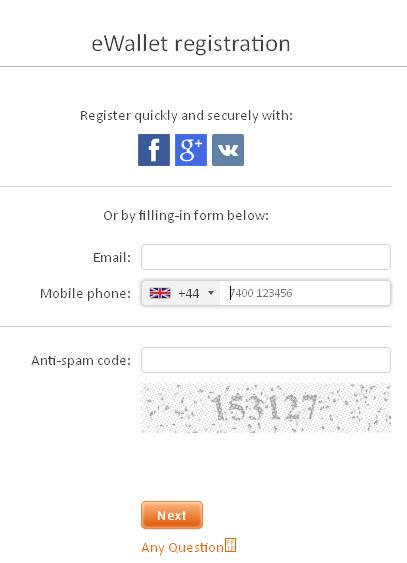
Task: Click the Mobile phone label
Action: (85, 293)
